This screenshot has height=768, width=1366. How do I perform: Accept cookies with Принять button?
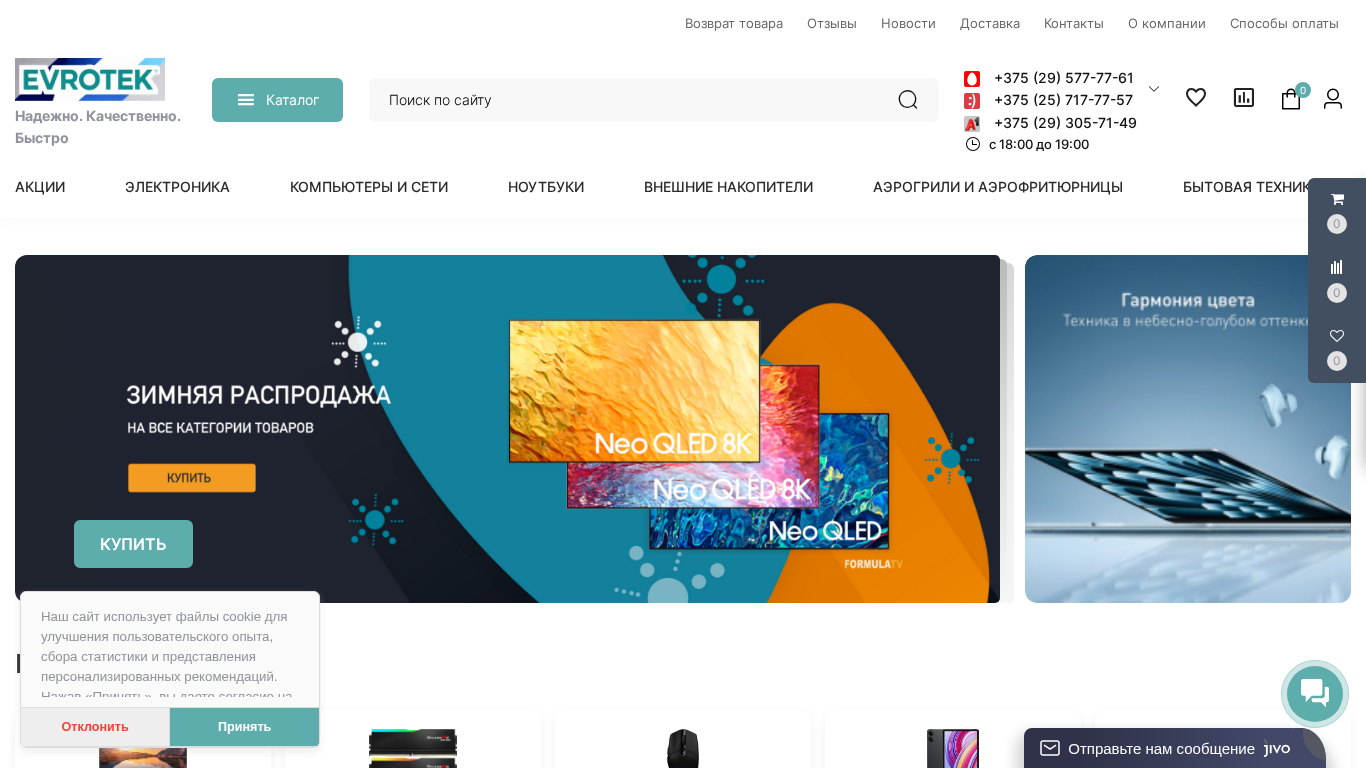click(x=244, y=727)
